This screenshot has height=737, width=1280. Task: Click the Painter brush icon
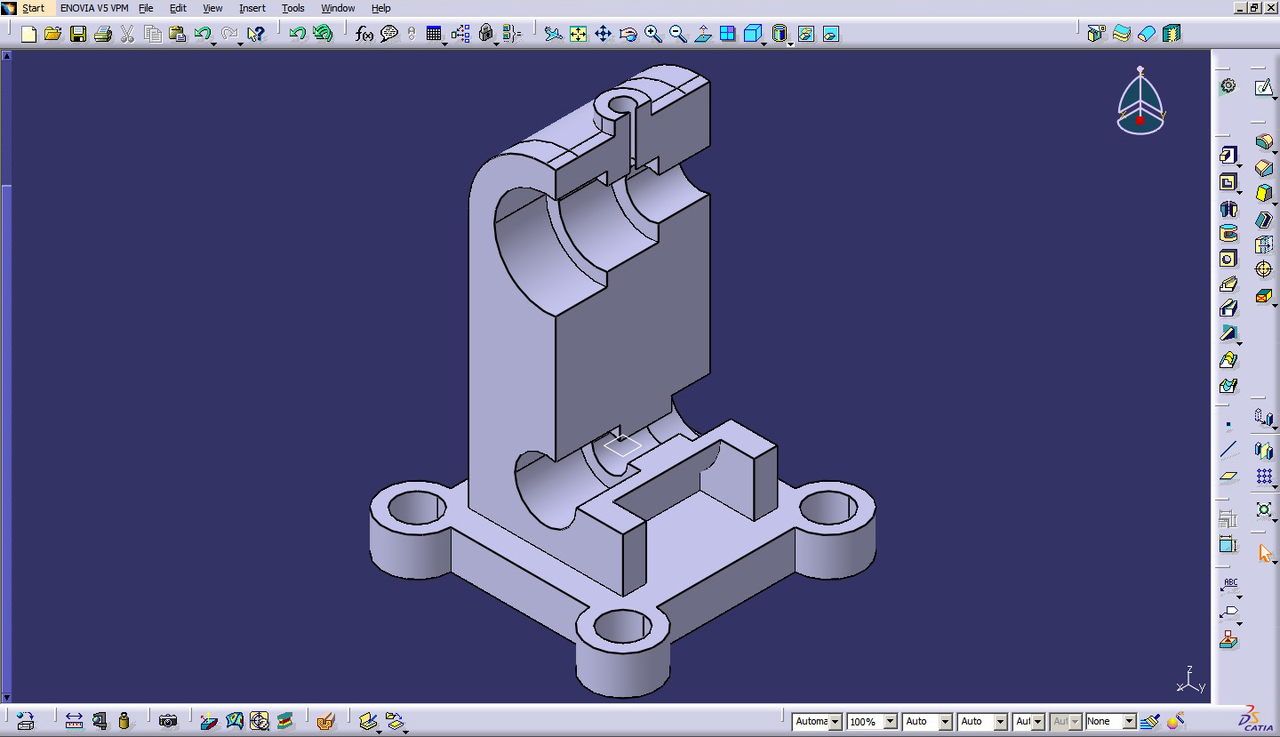point(1149,720)
